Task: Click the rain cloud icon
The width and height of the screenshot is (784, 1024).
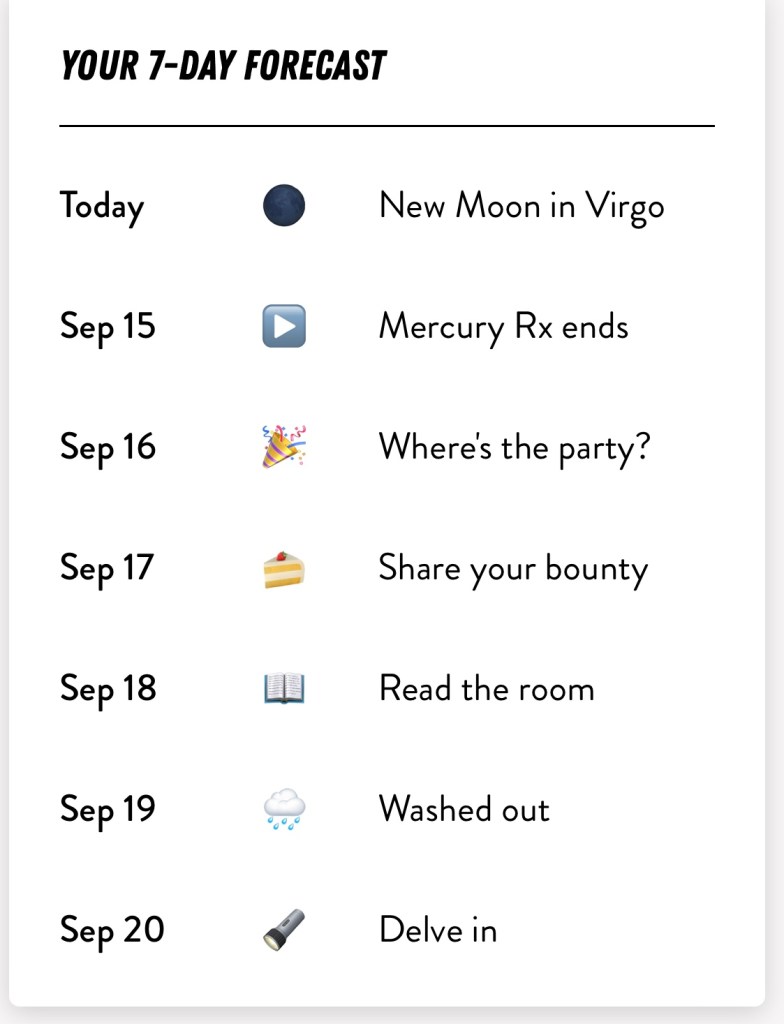Action: pos(283,809)
